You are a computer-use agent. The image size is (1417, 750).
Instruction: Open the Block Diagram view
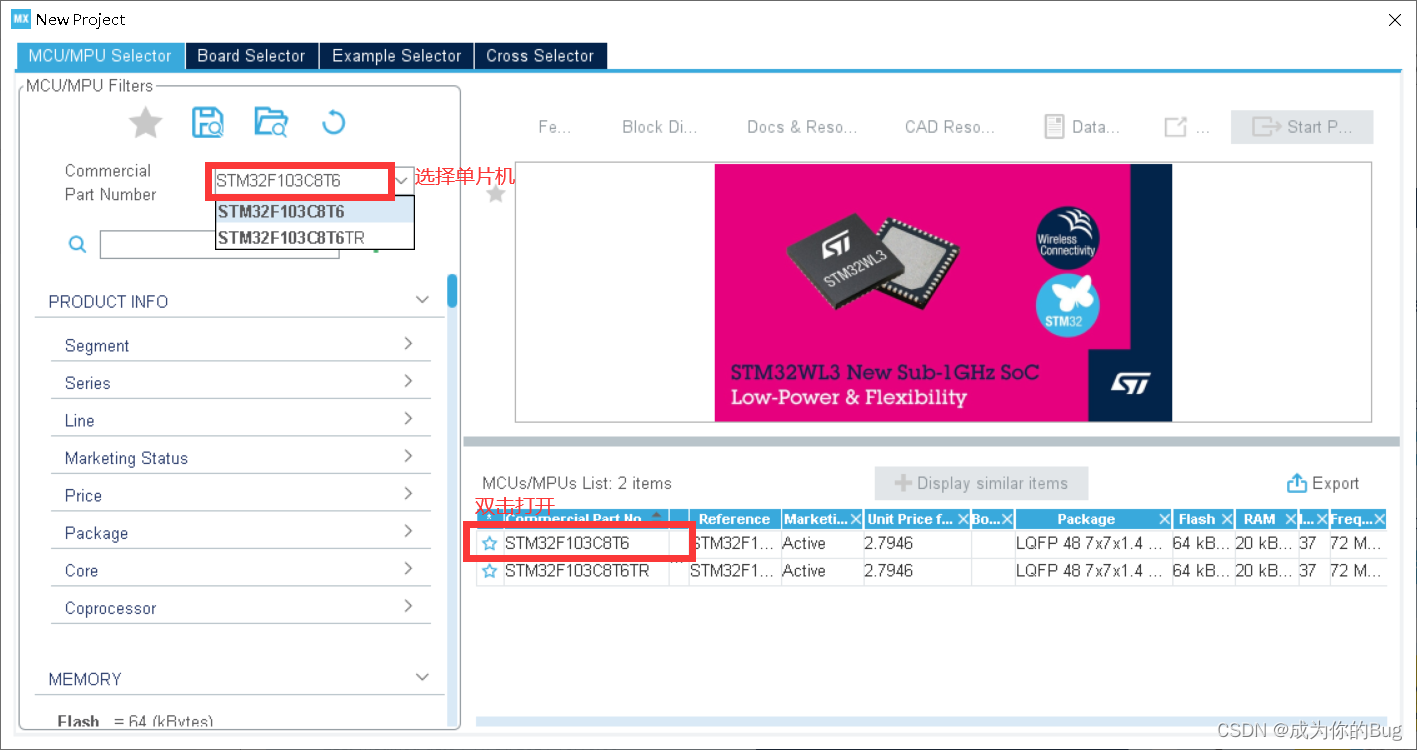(659, 127)
